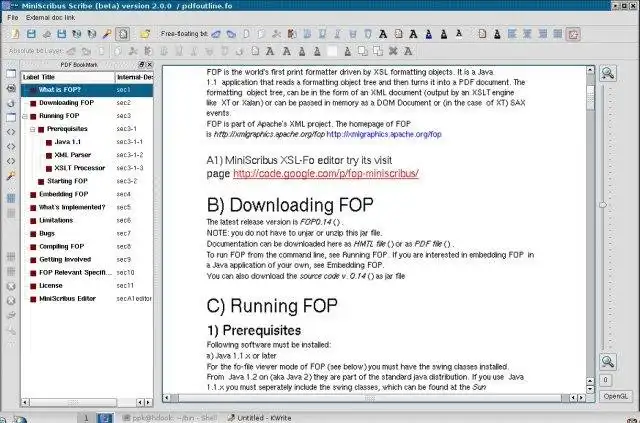The image size is (640, 423).
Task: Click the sec3-1-2 internal destination cell
Action: click(x=130, y=155)
